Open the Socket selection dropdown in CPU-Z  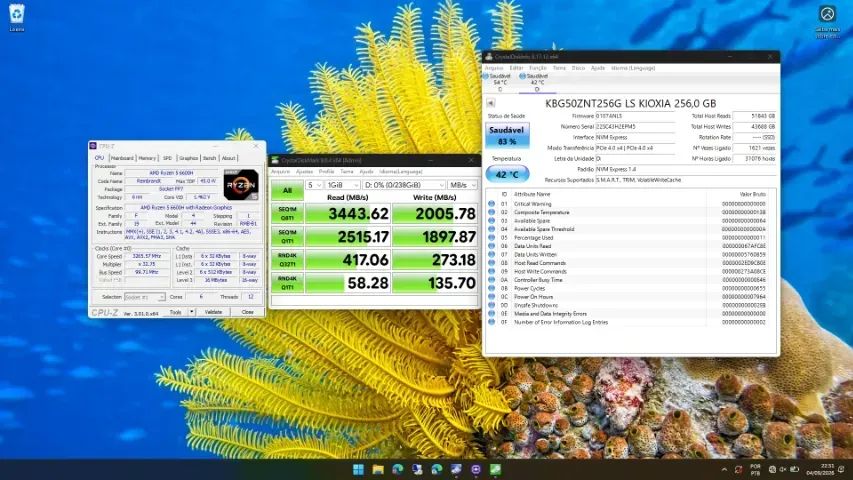(x=144, y=297)
